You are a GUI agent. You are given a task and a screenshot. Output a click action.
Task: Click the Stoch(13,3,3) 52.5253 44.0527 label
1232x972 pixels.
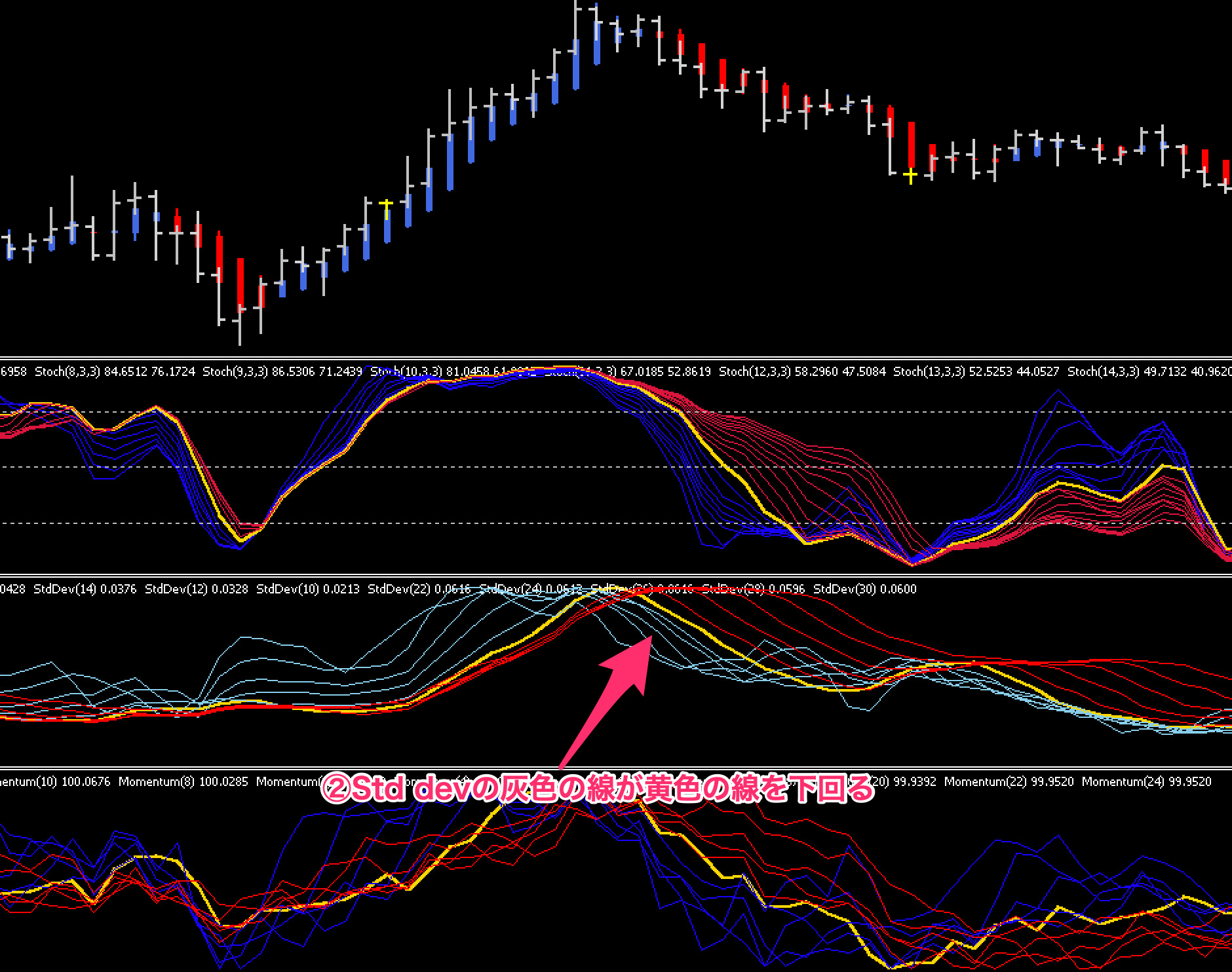tap(976, 371)
